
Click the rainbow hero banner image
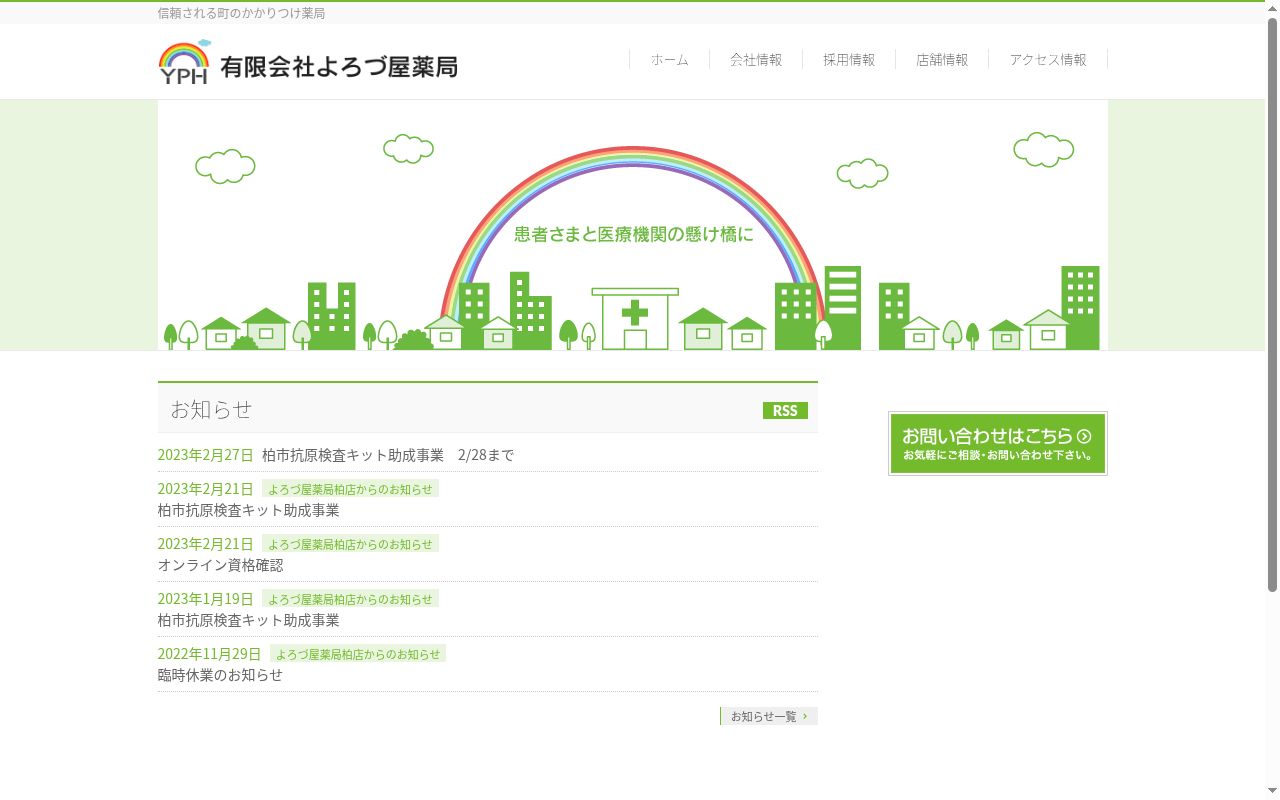point(633,225)
